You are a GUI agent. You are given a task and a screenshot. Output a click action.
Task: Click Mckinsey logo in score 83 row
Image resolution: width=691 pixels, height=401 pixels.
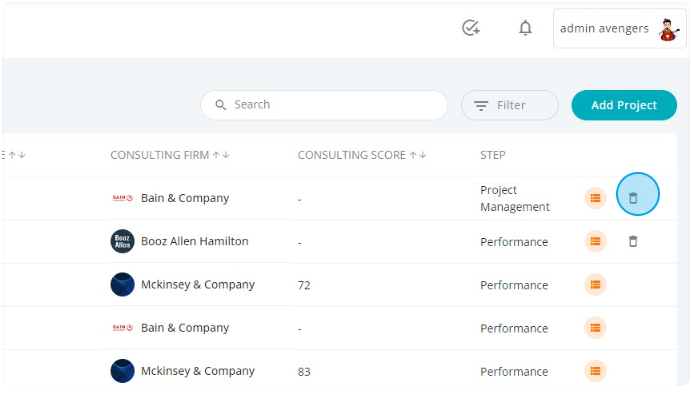[123, 371]
